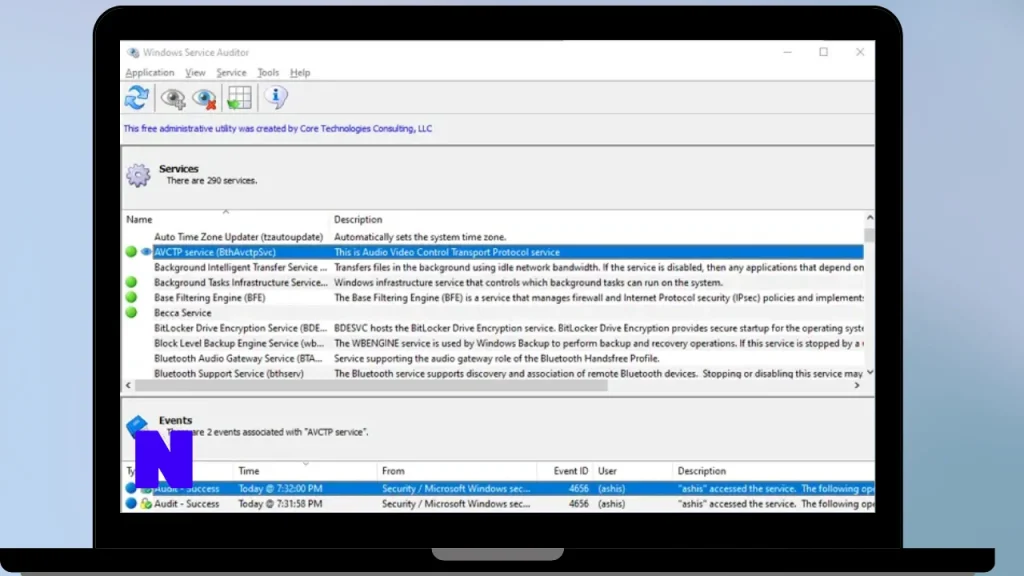Click the services horizontal scrollbar thumb
The image size is (1024, 576).
tap(371, 385)
